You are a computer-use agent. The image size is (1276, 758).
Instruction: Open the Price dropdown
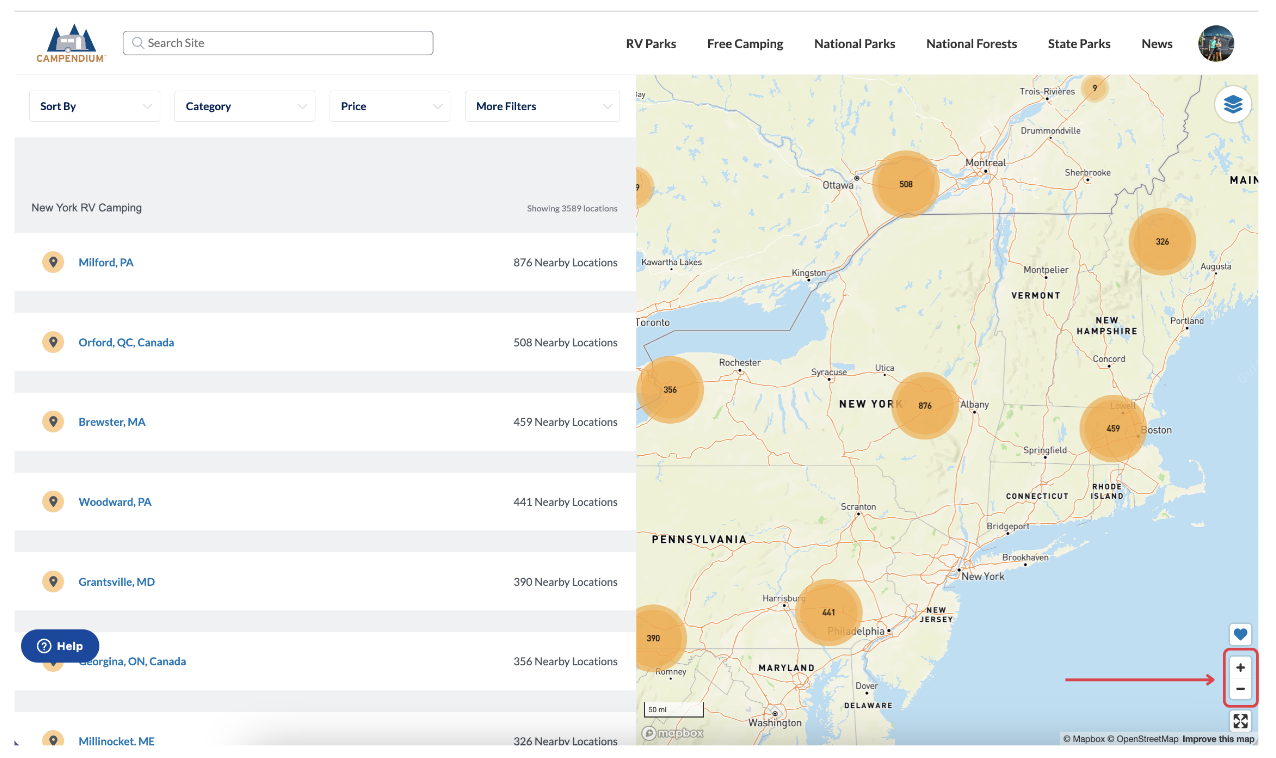pos(390,106)
